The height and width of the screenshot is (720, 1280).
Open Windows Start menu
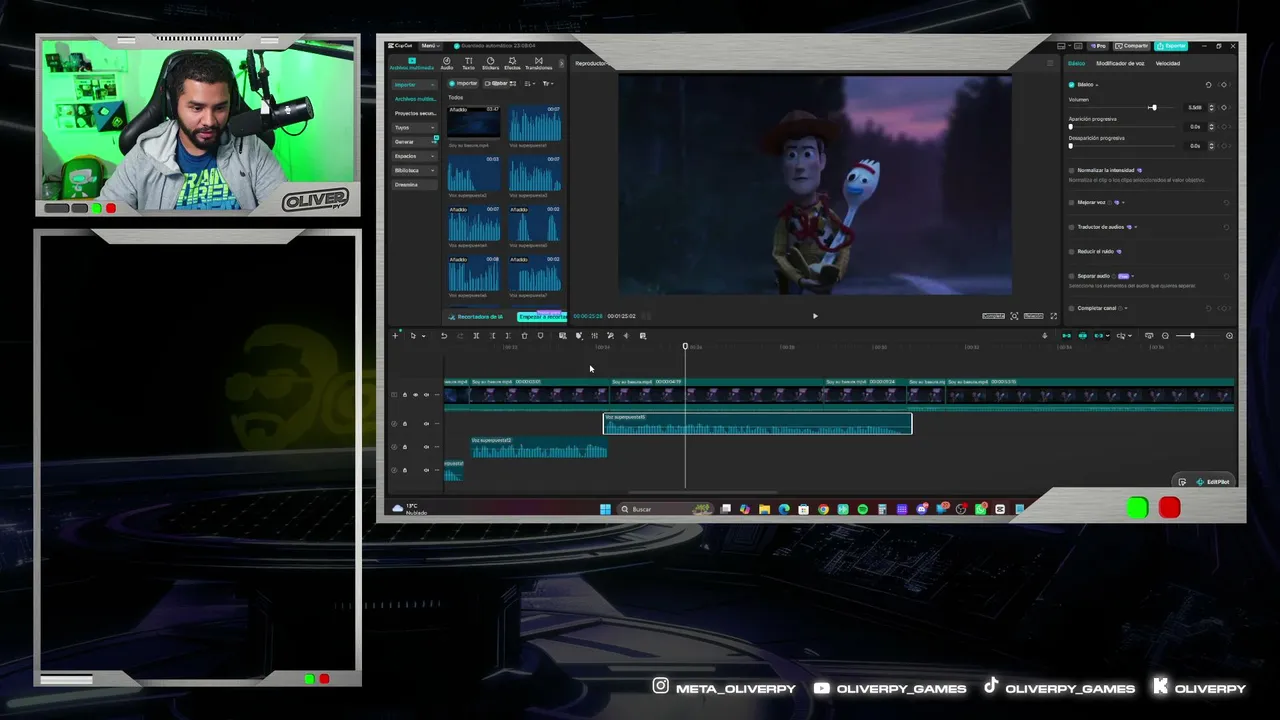click(x=605, y=509)
